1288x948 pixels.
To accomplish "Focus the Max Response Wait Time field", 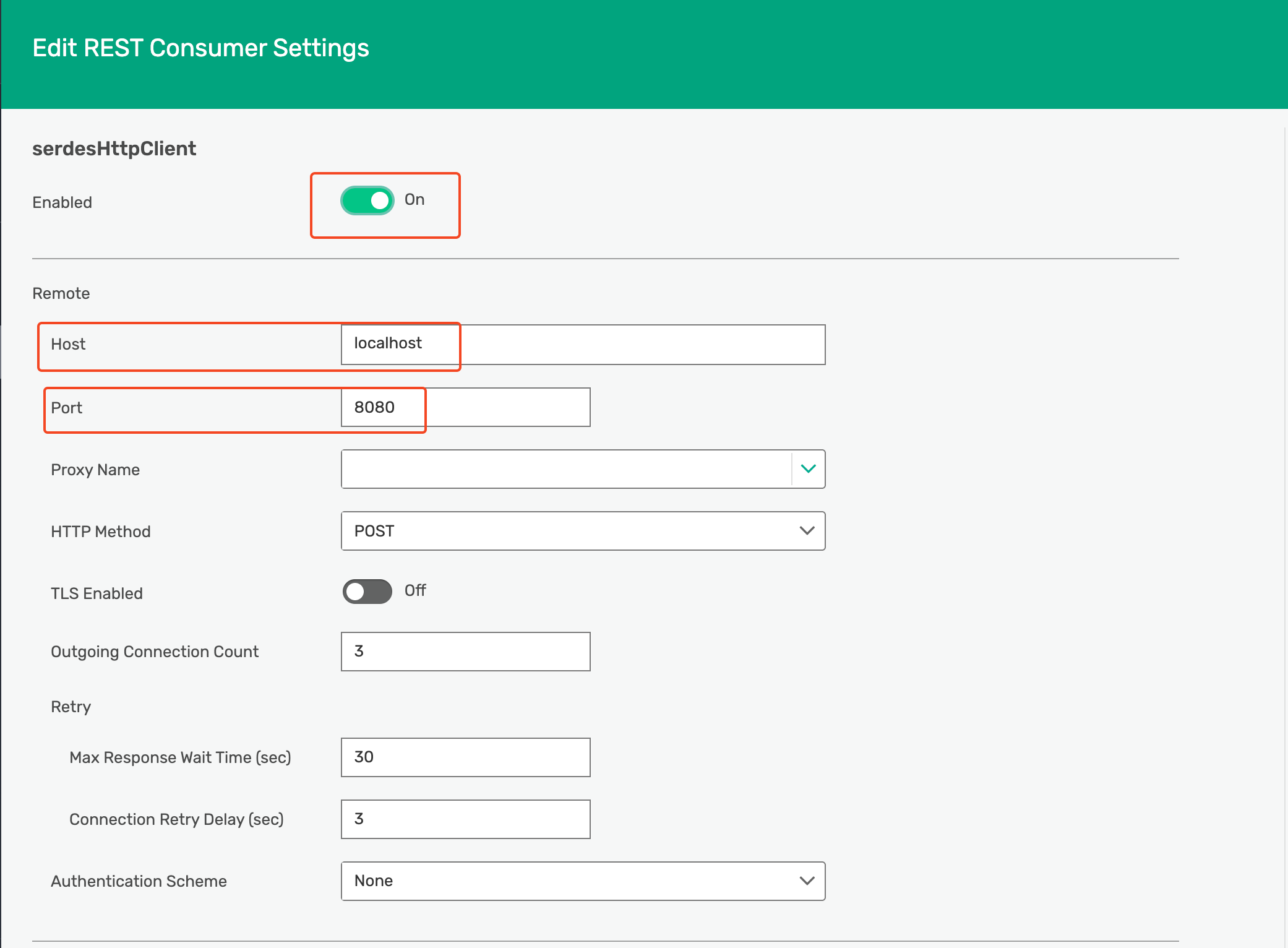I will 465,757.
